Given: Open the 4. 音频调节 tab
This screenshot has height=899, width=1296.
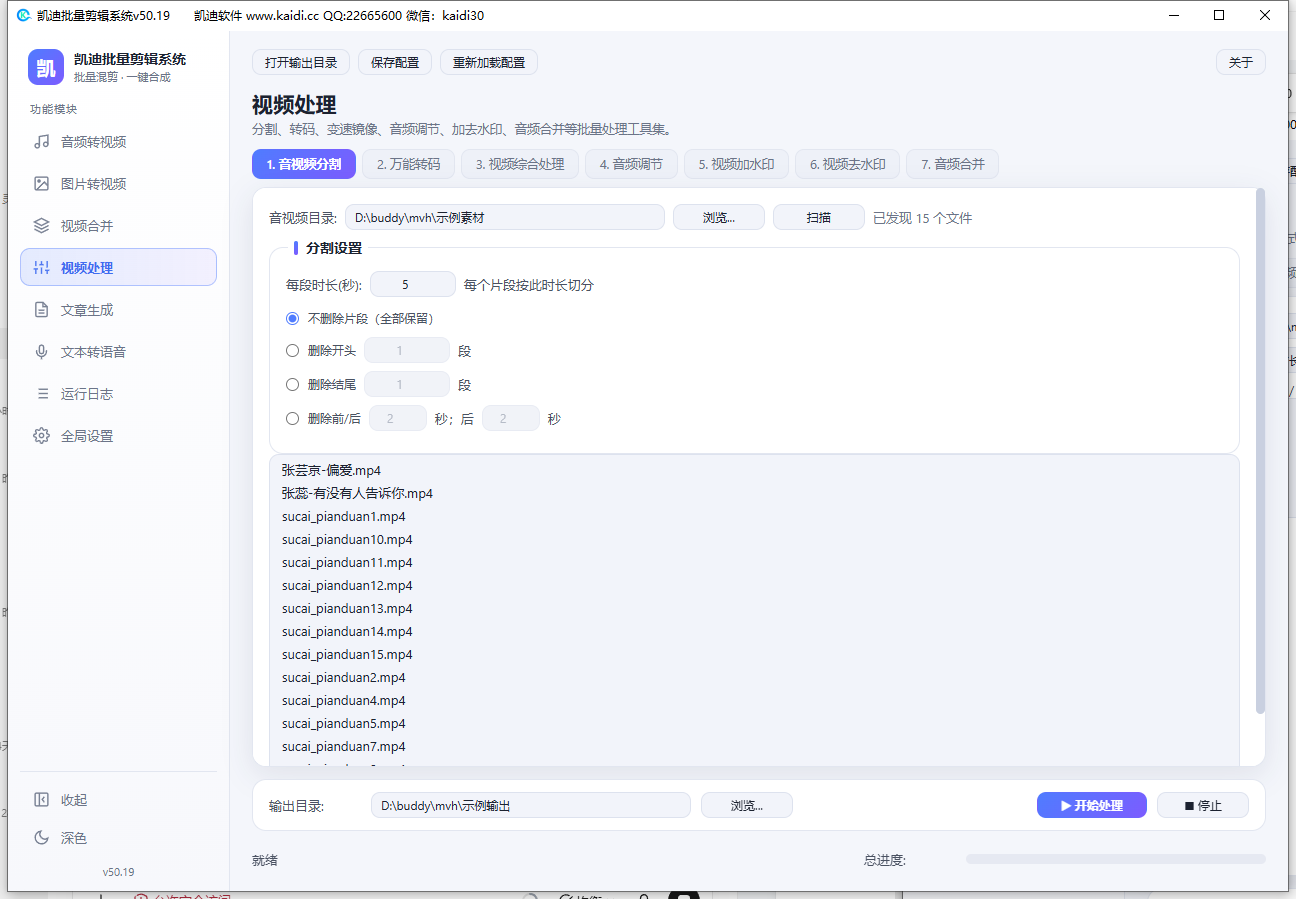Looking at the screenshot, I should point(631,164).
